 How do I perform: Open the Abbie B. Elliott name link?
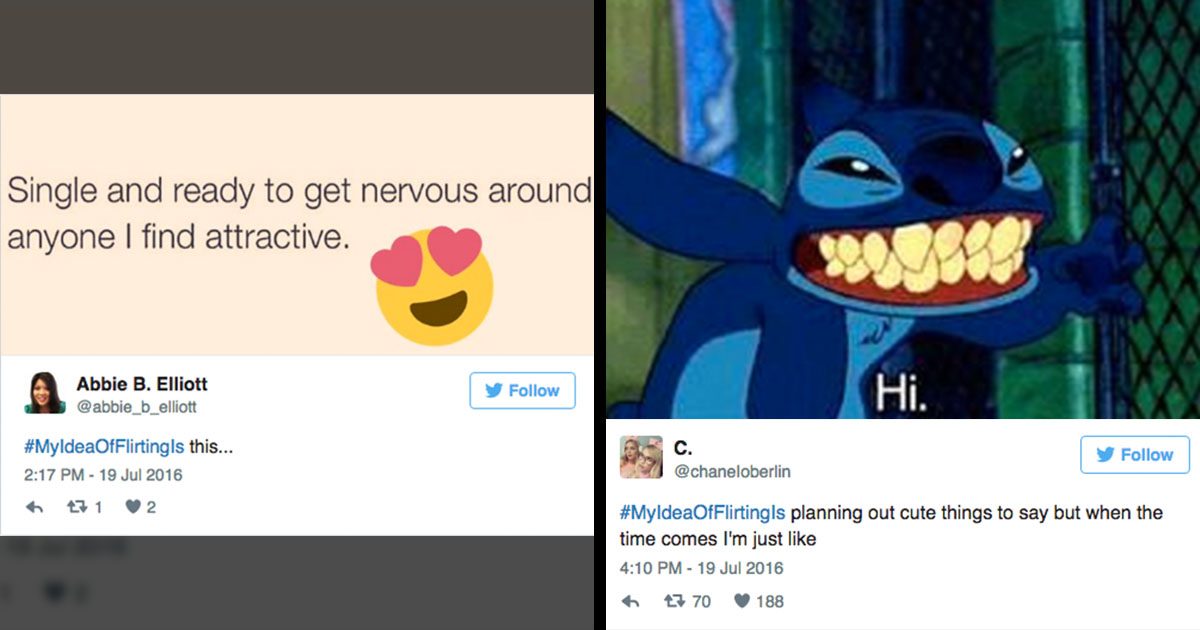pos(142,384)
